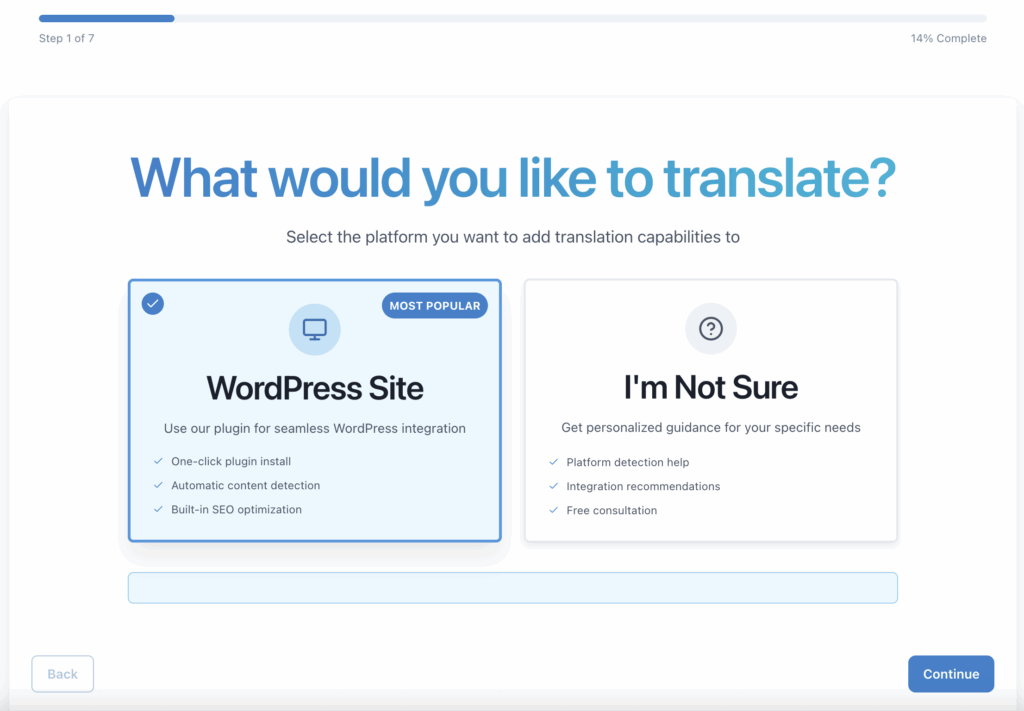The height and width of the screenshot is (711, 1024).
Task: Click the 'Select the platform you want' subtitle
Action: point(513,237)
